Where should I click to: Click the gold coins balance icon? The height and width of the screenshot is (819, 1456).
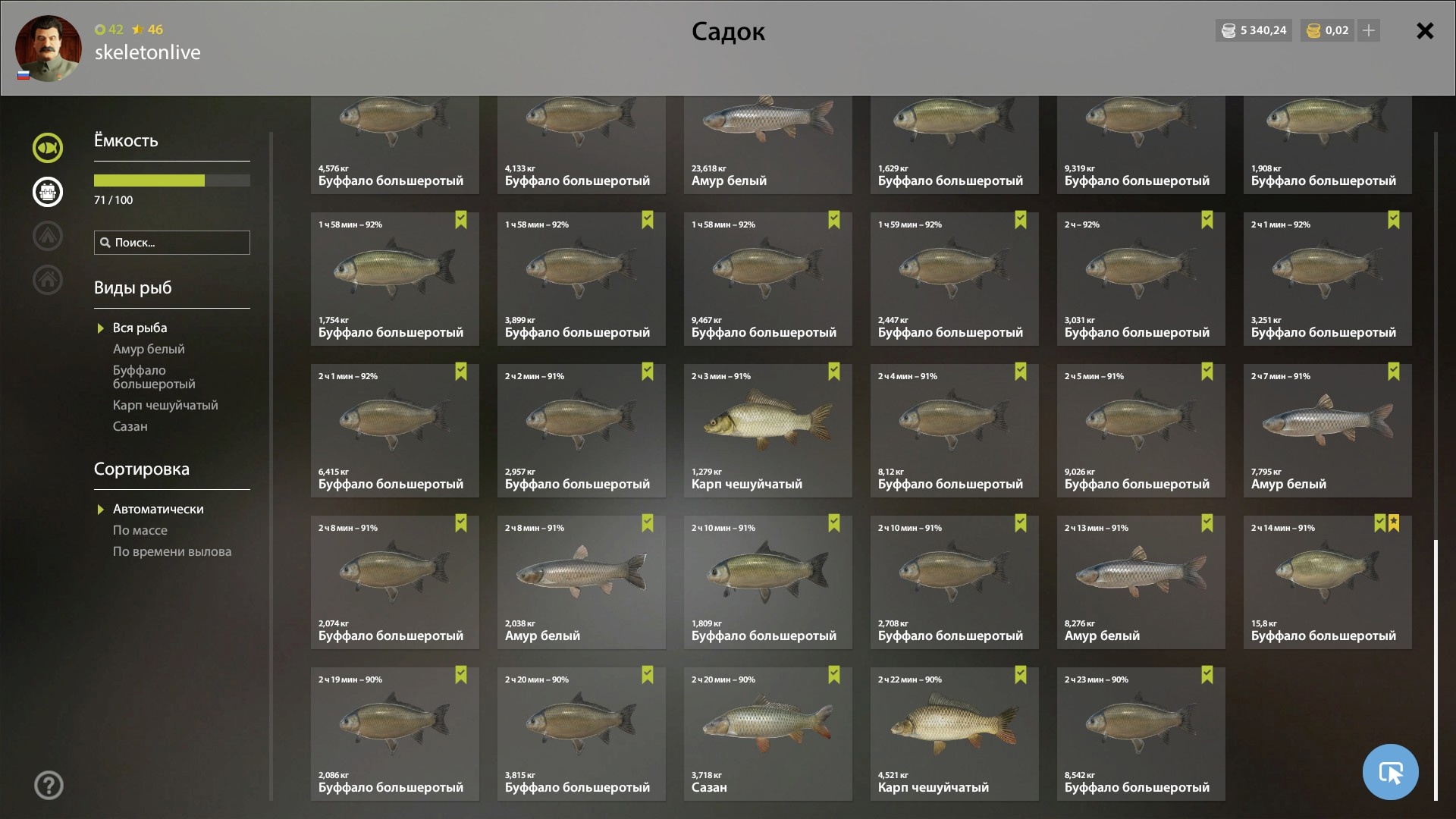[1313, 30]
